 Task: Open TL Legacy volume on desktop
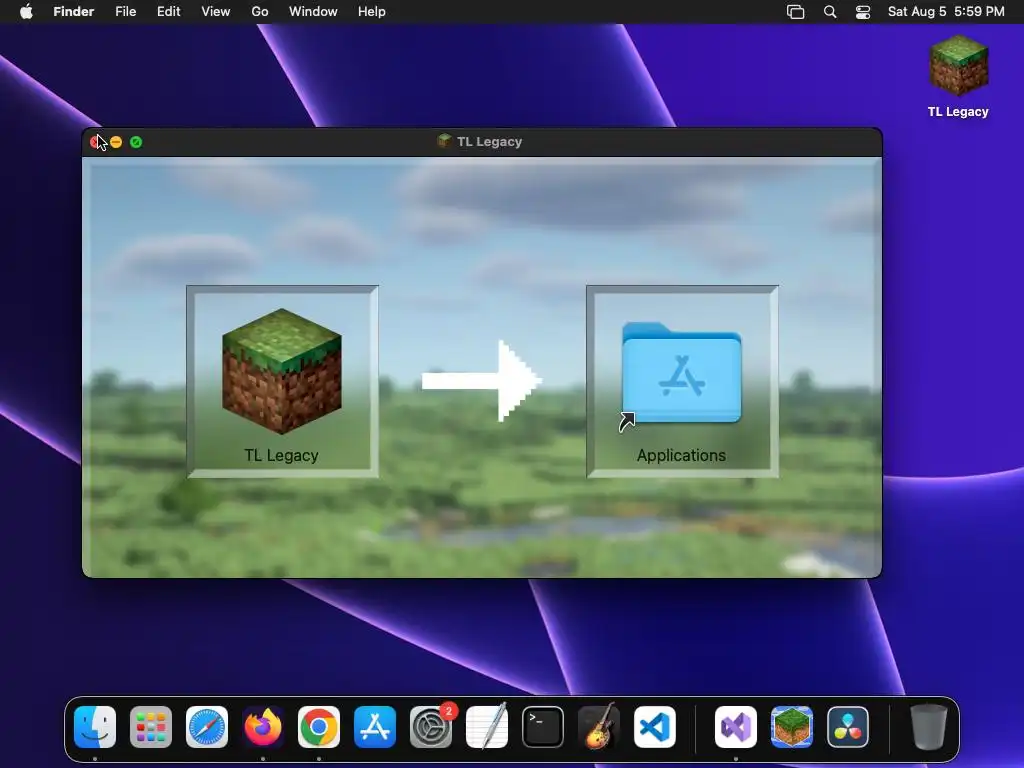(x=958, y=65)
